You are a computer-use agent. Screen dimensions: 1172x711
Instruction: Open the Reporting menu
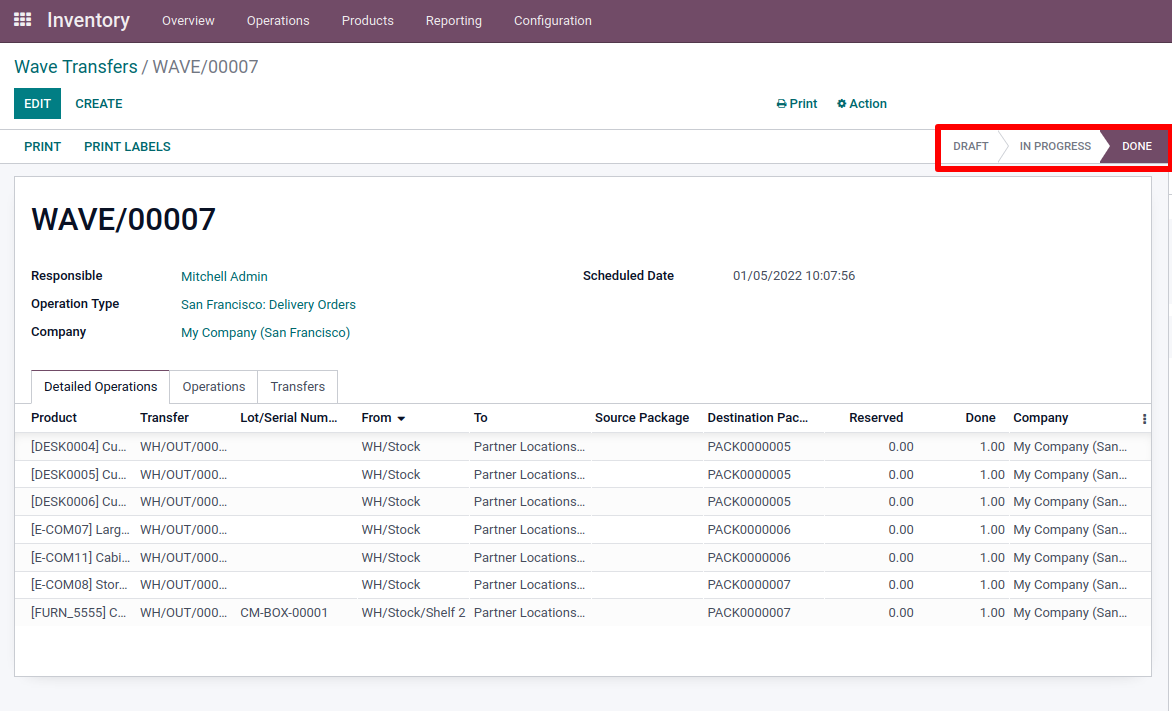click(x=454, y=21)
